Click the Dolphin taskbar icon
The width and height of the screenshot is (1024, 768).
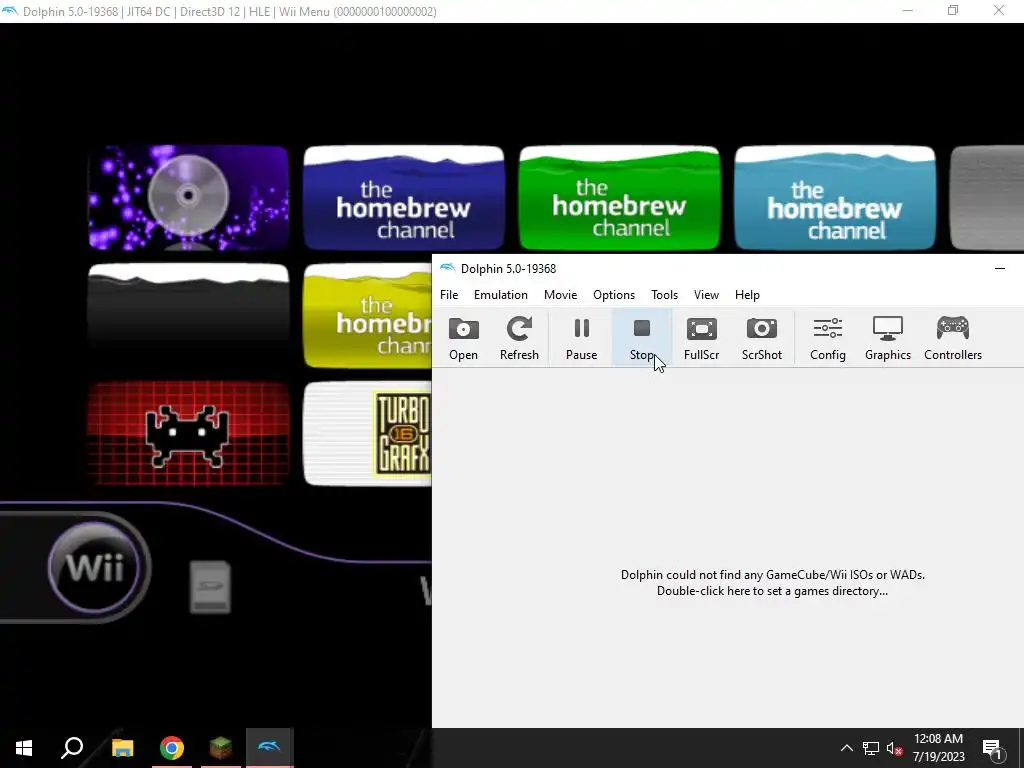(x=270, y=748)
